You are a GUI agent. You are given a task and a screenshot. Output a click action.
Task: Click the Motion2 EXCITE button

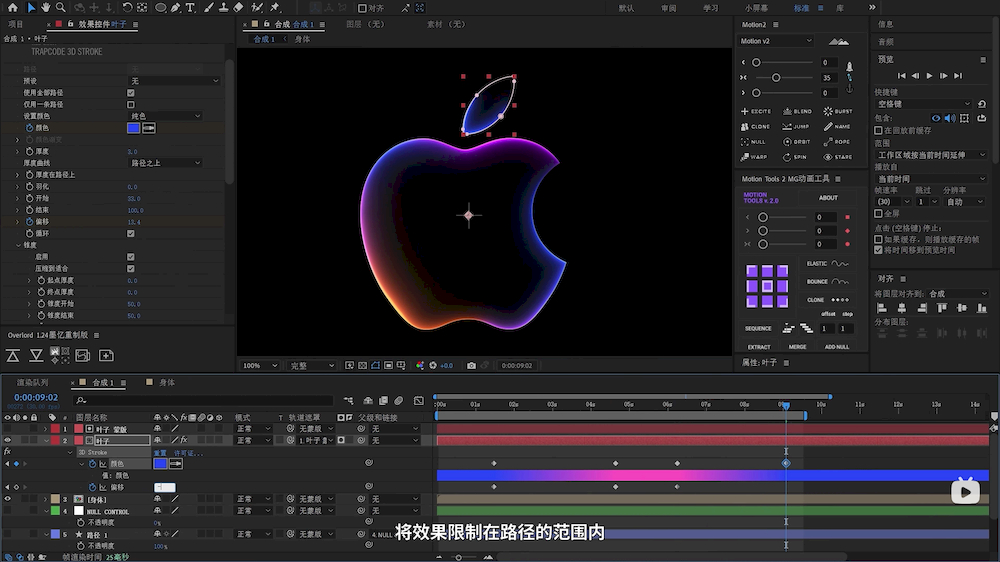pyautogui.click(x=756, y=111)
